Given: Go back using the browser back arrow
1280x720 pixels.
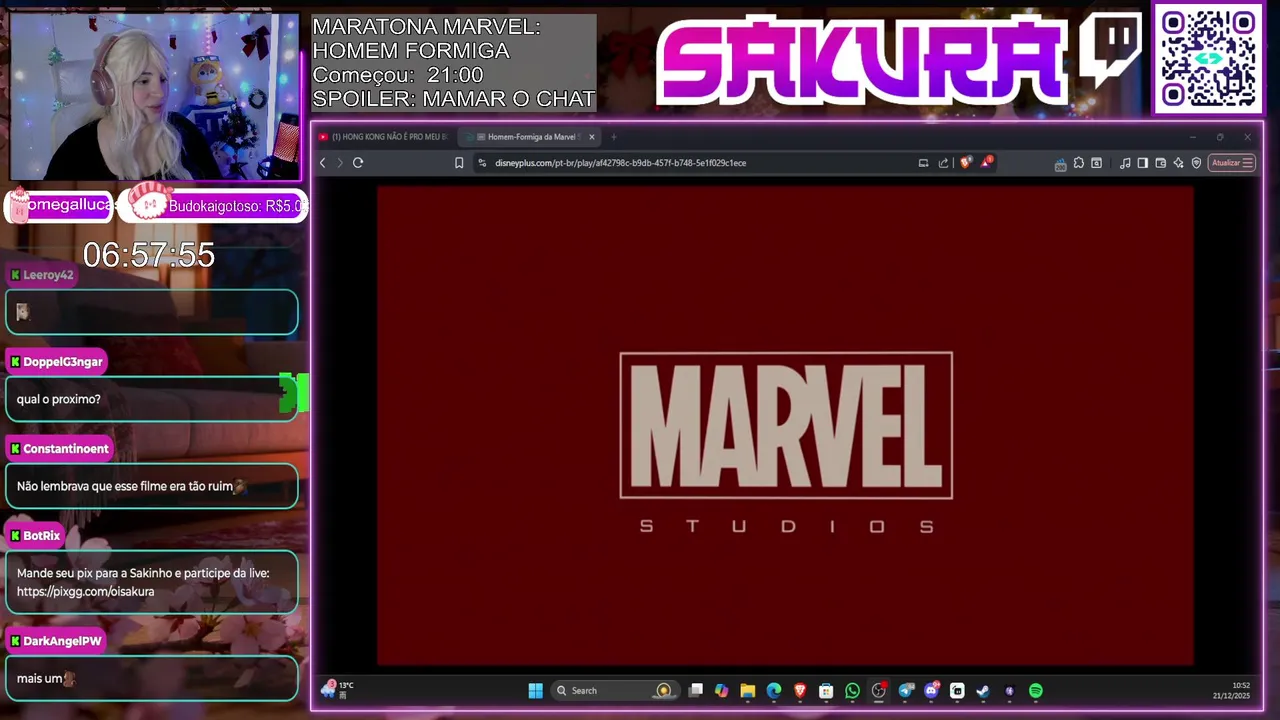Looking at the screenshot, I should [322, 163].
